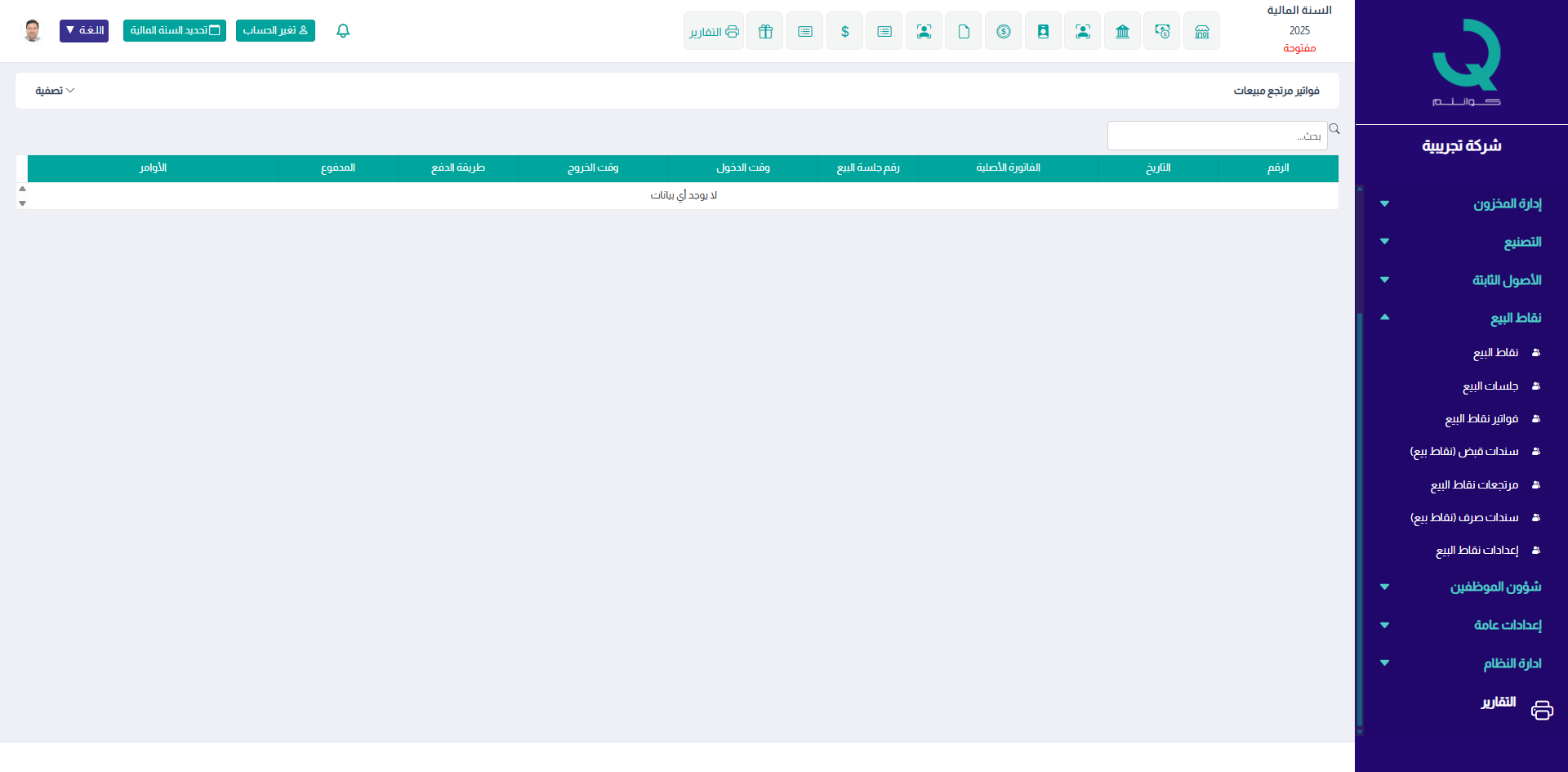Image resolution: width=1568 pixels, height=772 pixels.
Task: Click the تحديد السنة المالية button
Action: click(x=175, y=31)
